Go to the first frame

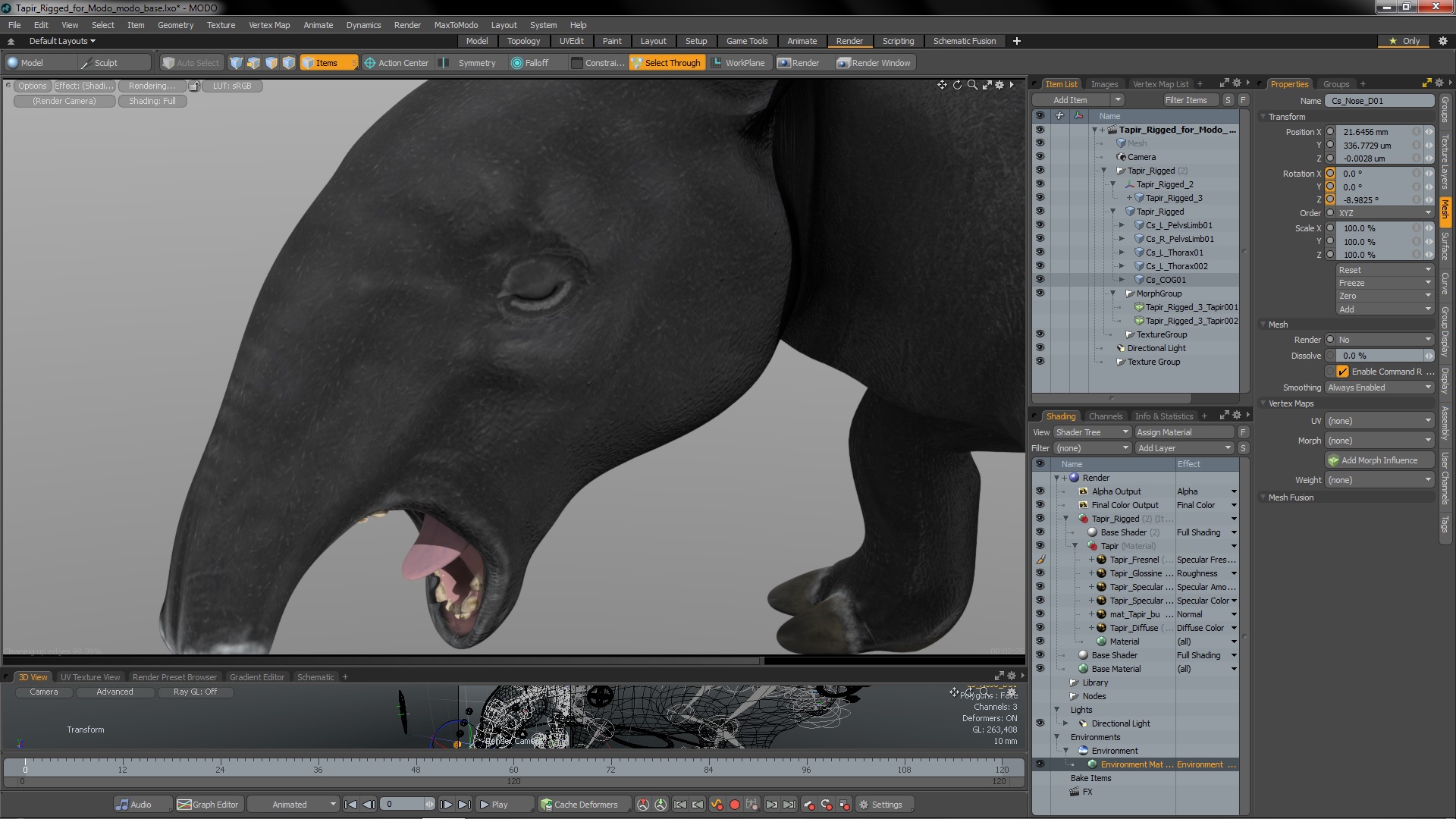(350, 805)
